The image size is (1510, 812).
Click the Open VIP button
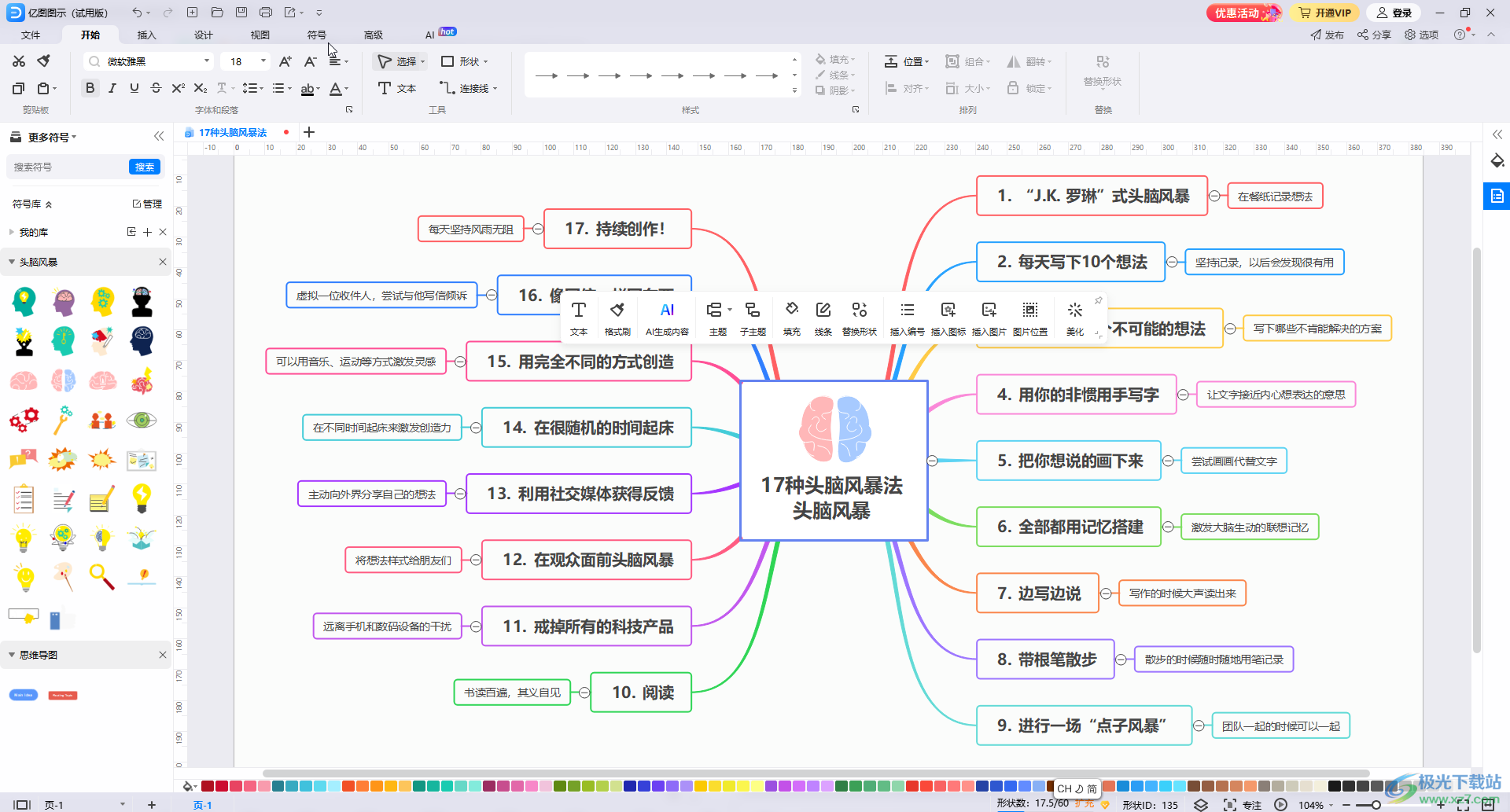[x=1325, y=13]
